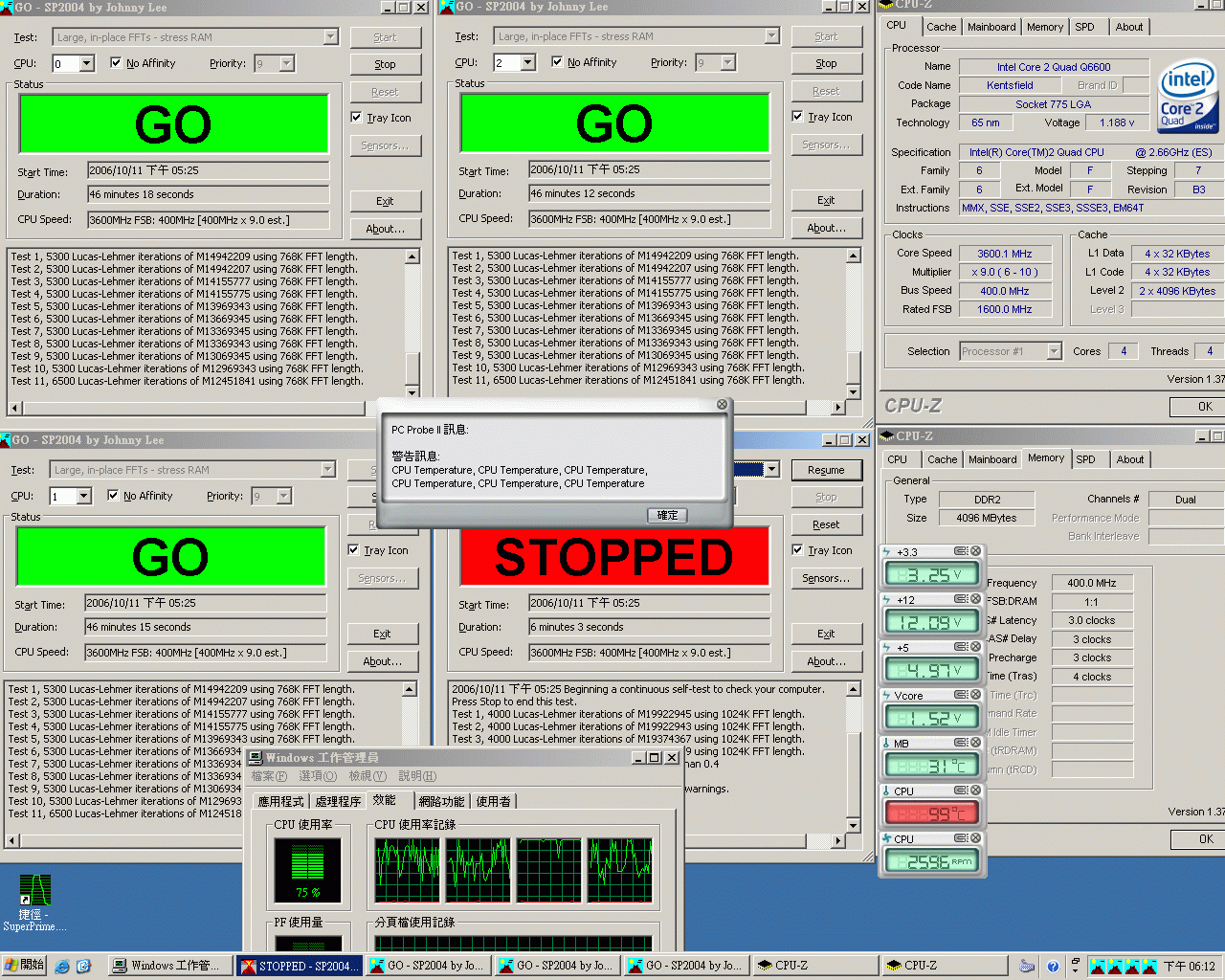This screenshot has height=980, width=1225.
Task: Click Sensors... in the STOPPED window
Action: tap(826, 578)
